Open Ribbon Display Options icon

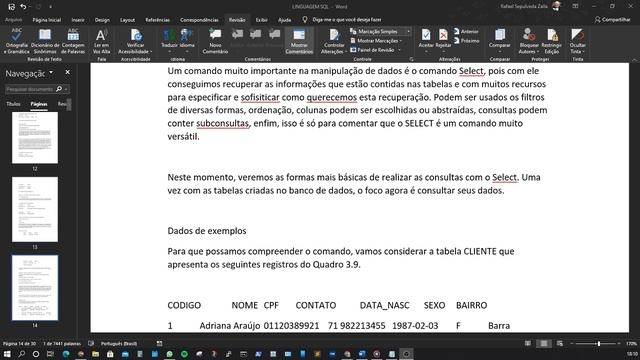click(575, 7)
